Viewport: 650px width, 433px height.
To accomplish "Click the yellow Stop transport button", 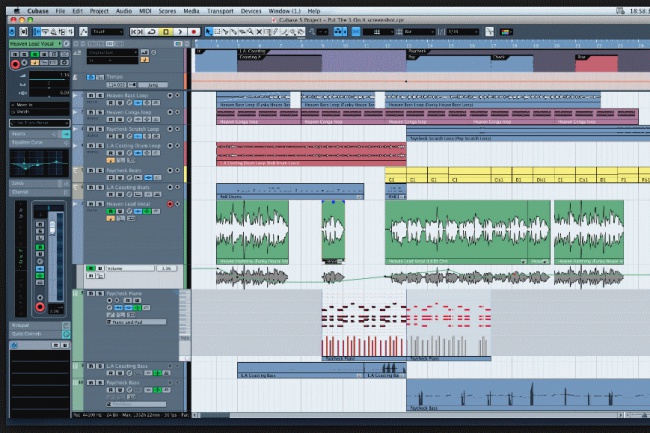I will click(166, 32).
